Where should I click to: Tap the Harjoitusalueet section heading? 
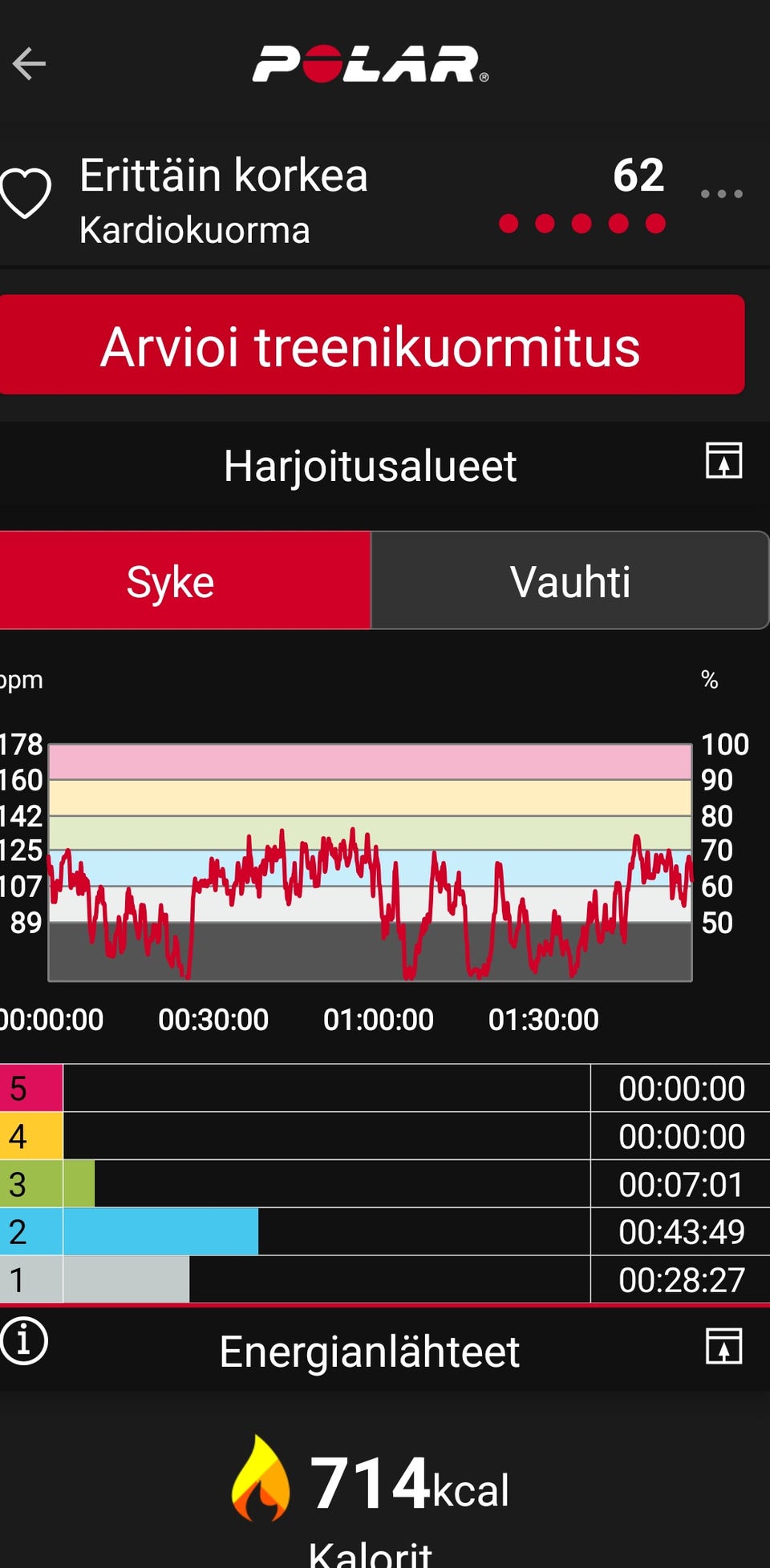tap(370, 466)
